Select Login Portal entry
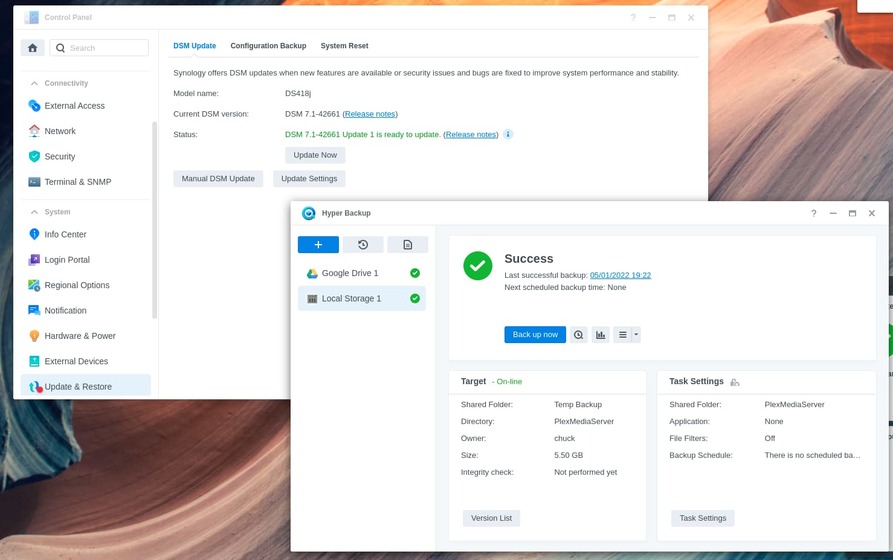The image size is (893, 560). 85,260
